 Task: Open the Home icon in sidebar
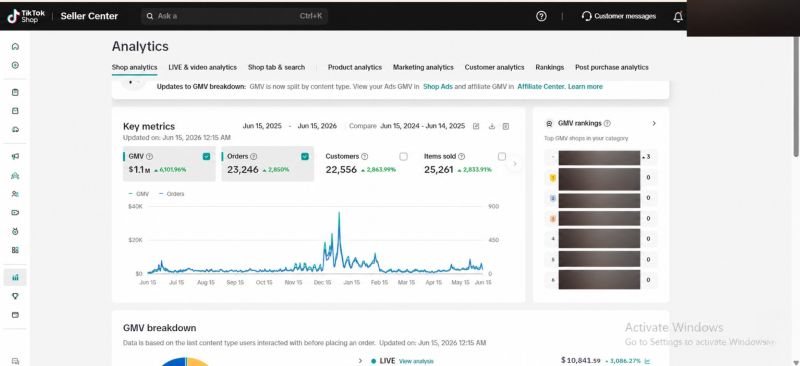pyautogui.click(x=15, y=46)
